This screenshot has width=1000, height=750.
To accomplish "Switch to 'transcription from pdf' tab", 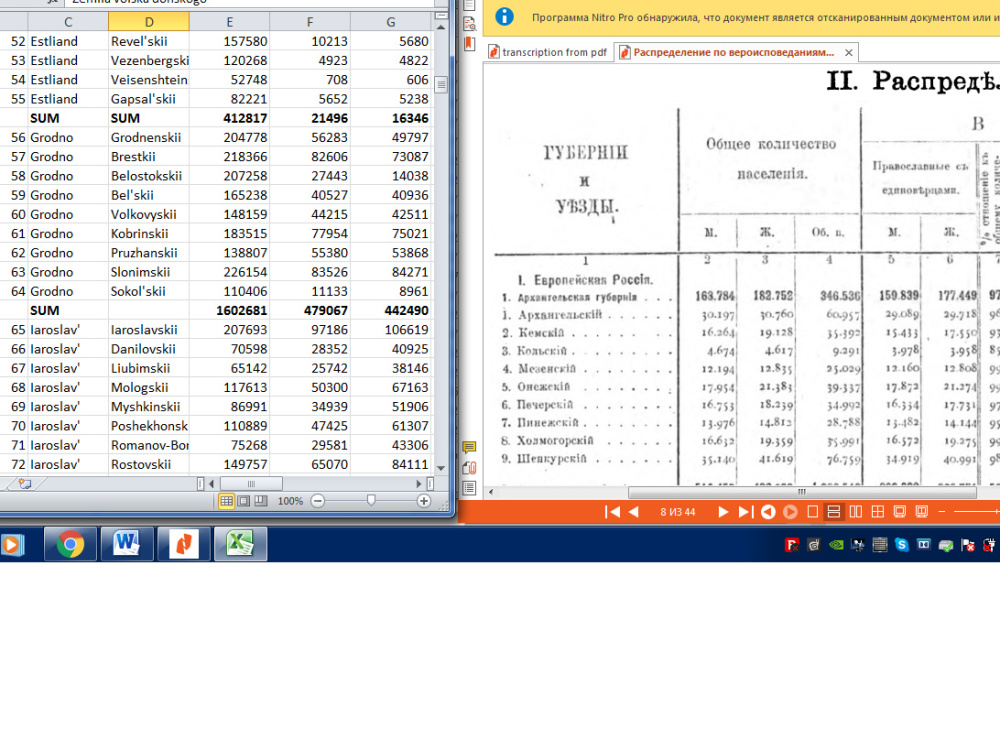I will click(x=549, y=52).
